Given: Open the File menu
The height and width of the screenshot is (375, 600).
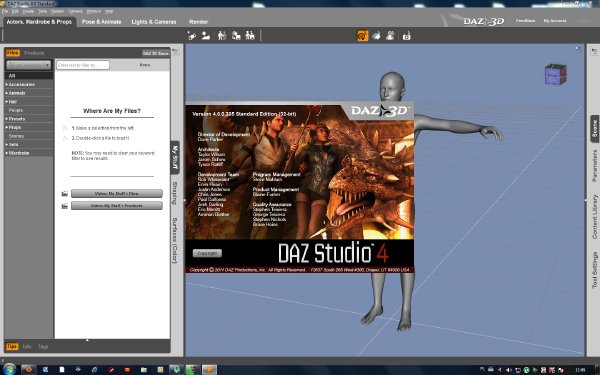Looking at the screenshot, I should point(5,11).
